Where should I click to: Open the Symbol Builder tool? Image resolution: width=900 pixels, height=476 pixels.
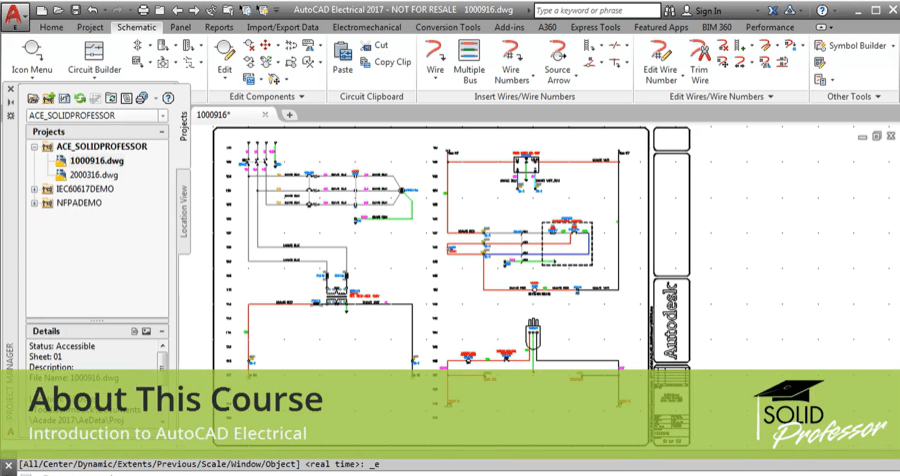pyautogui.click(x=851, y=45)
